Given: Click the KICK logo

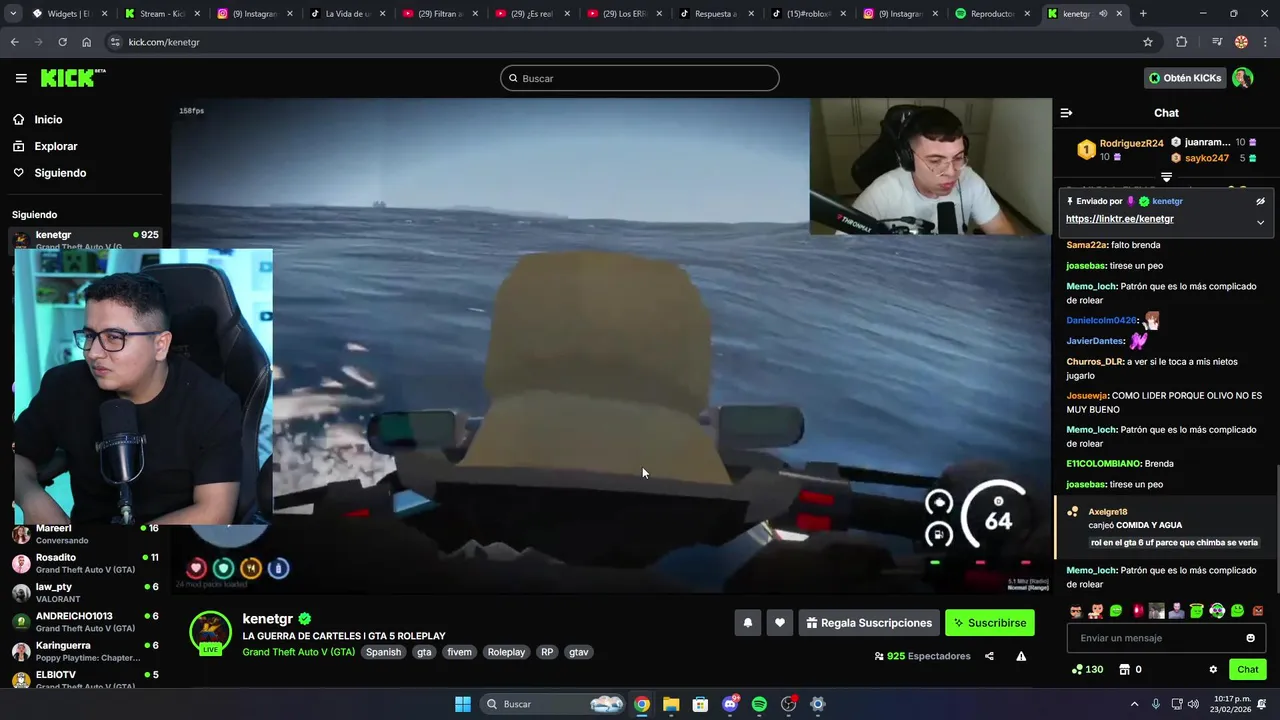Looking at the screenshot, I should click(73, 78).
